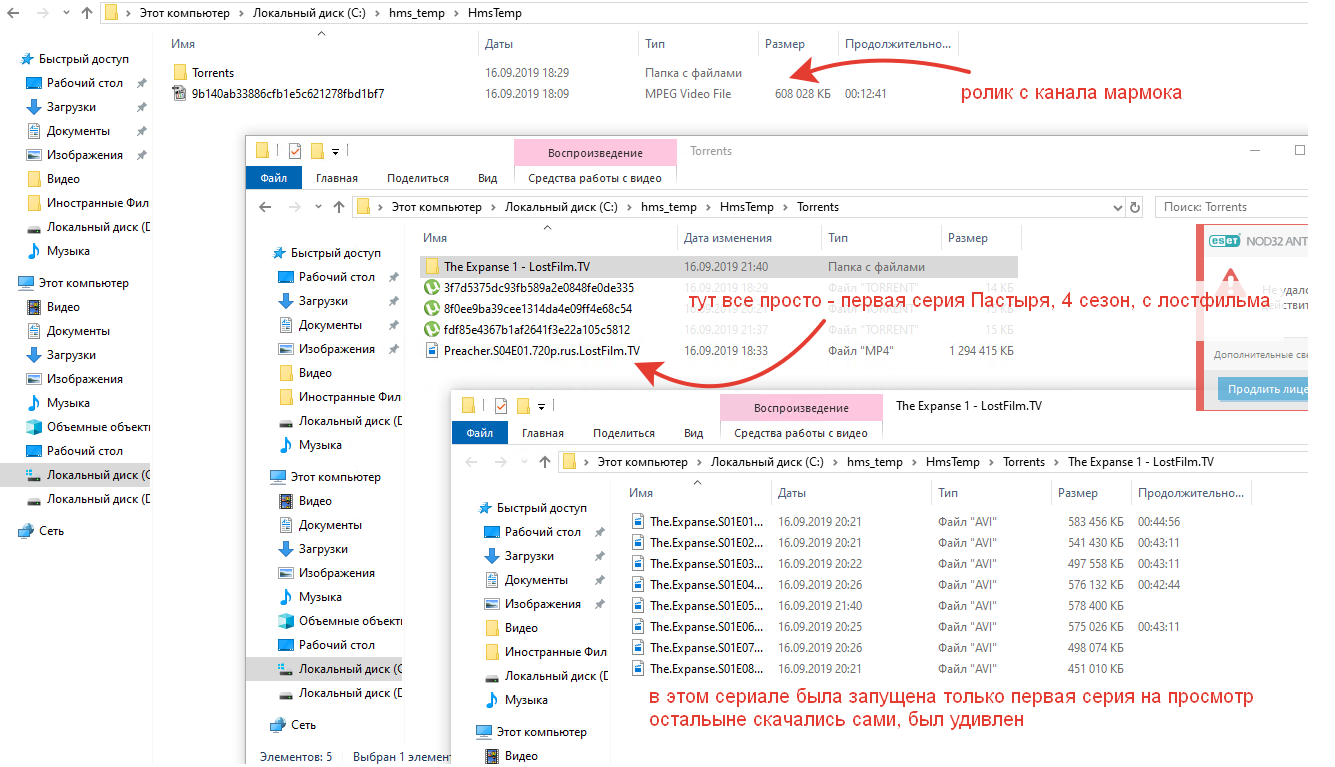This screenshot has width=1335, height=767.
Task: Click refresh button beside Torrents address bar
Action: (x=1135, y=208)
